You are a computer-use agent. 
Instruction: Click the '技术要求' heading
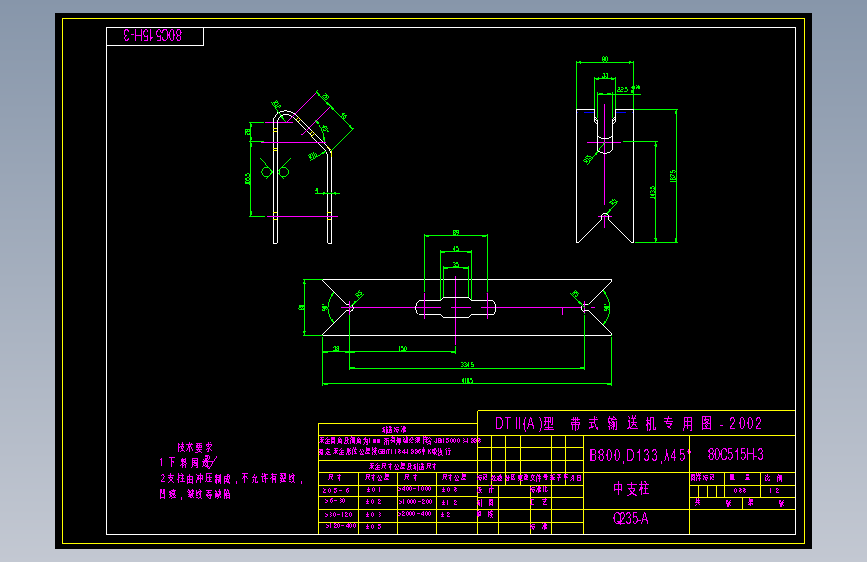(x=195, y=447)
